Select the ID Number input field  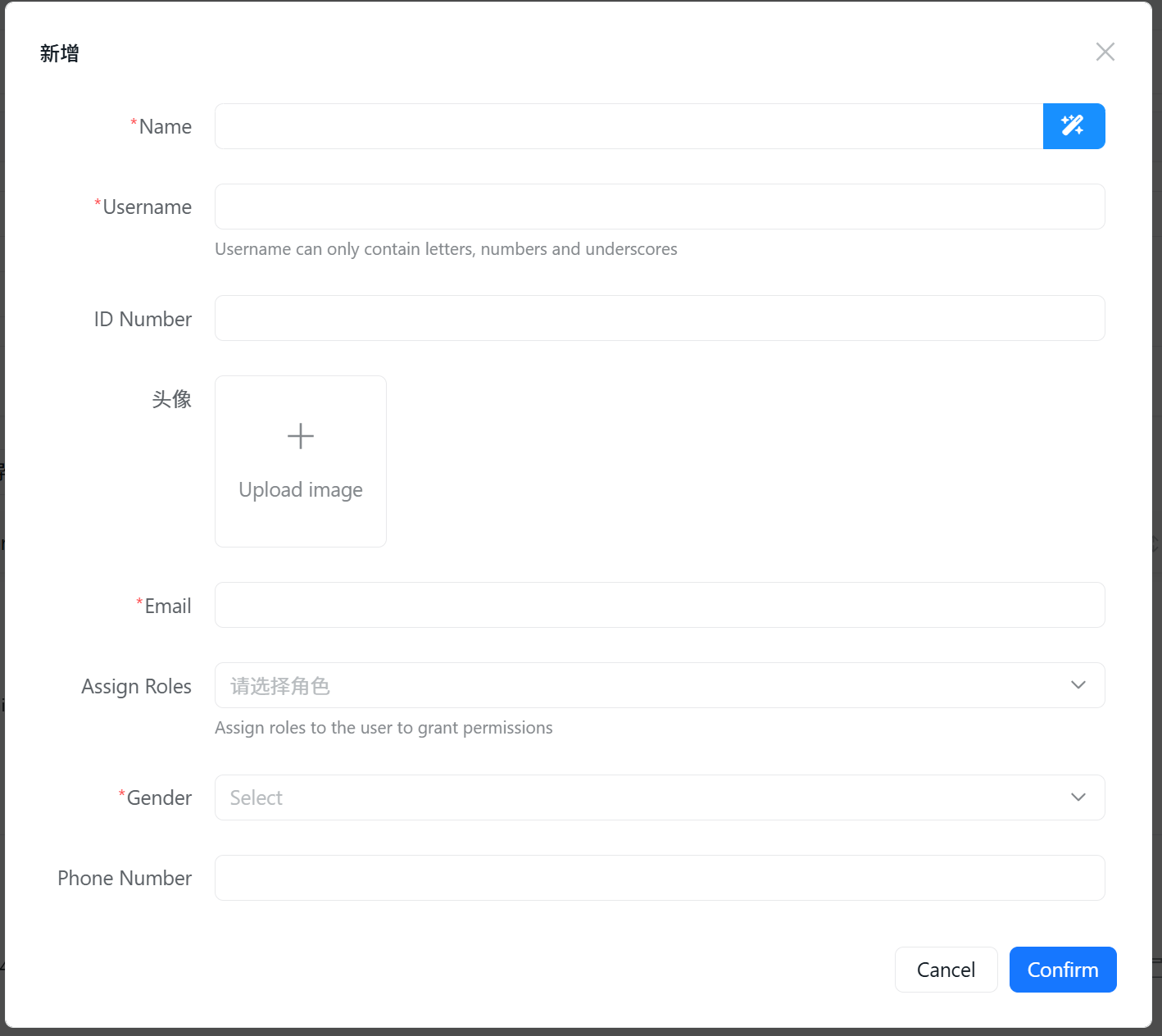pyautogui.click(x=660, y=318)
